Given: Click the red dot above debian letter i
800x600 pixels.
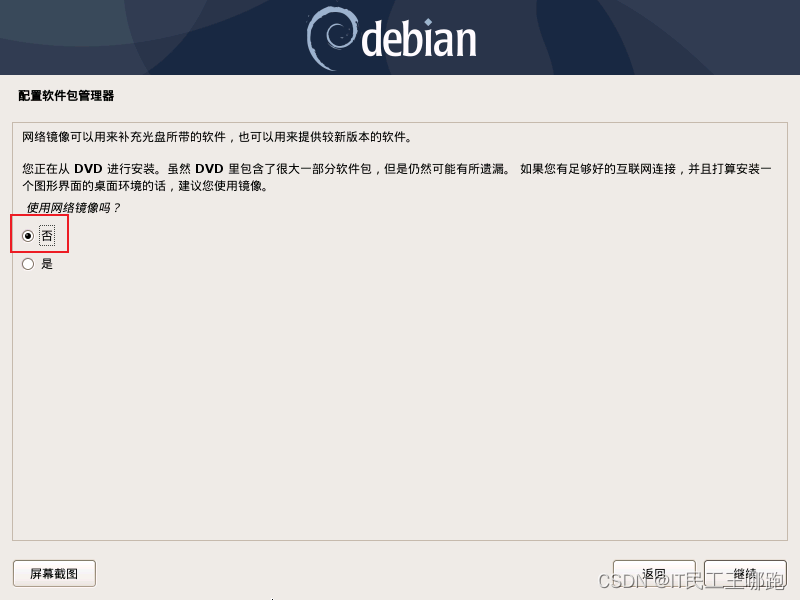Looking at the screenshot, I should [429, 22].
